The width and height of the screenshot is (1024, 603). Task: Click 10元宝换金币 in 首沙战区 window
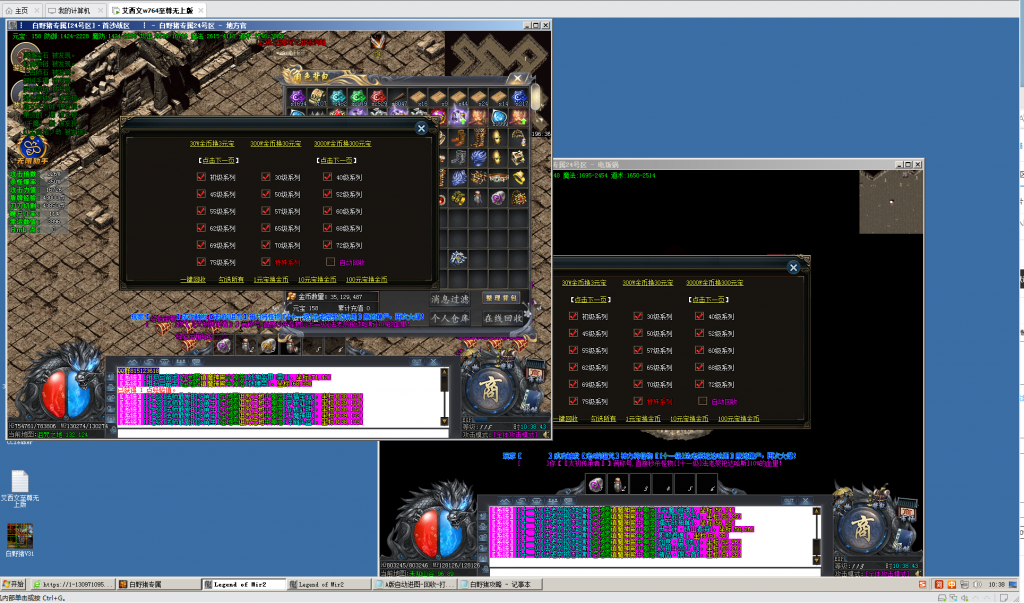click(x=317, y=279)
